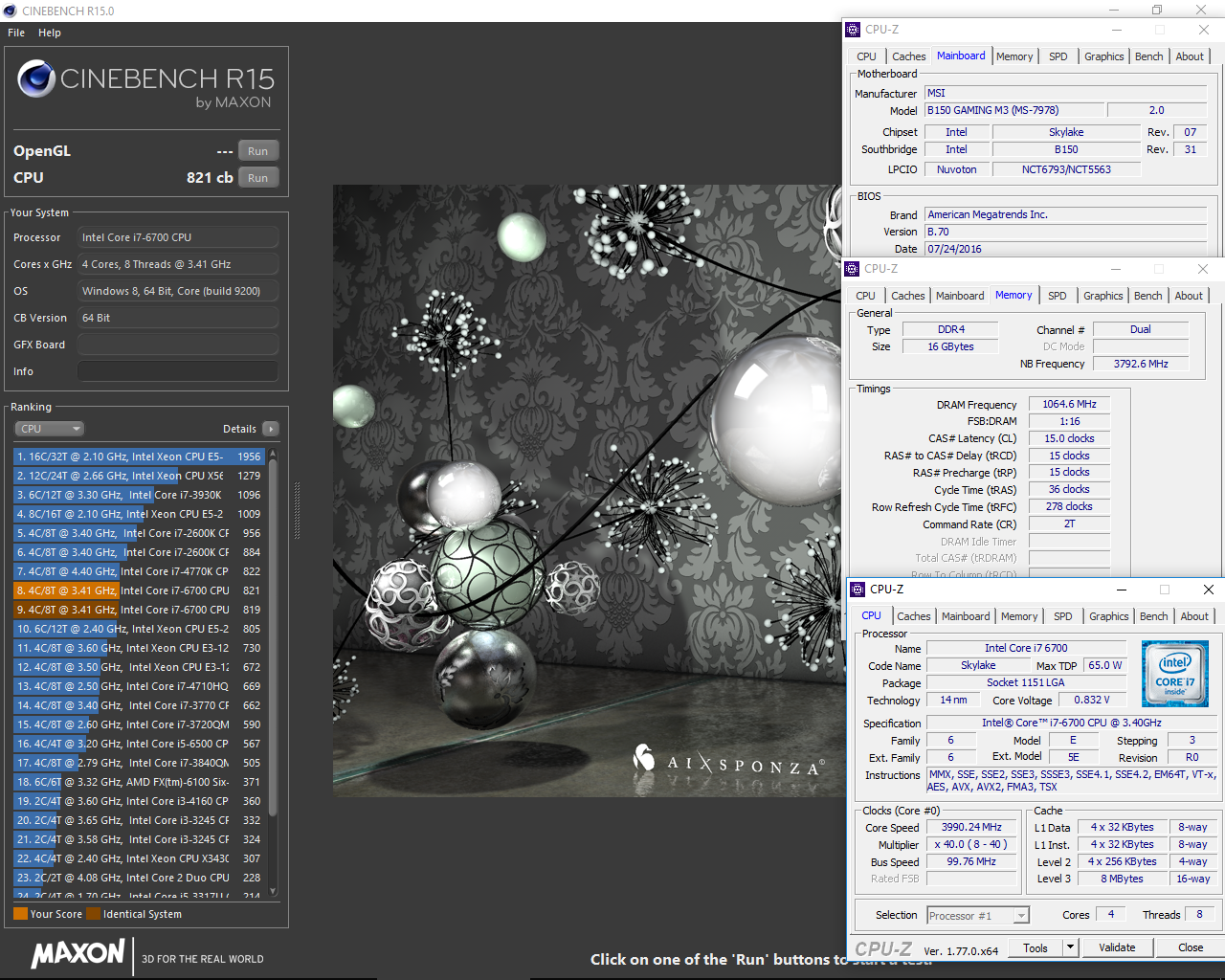Switch to Graphics tab in CPU window
The image size is (1225, 980).
(1109, 616)
